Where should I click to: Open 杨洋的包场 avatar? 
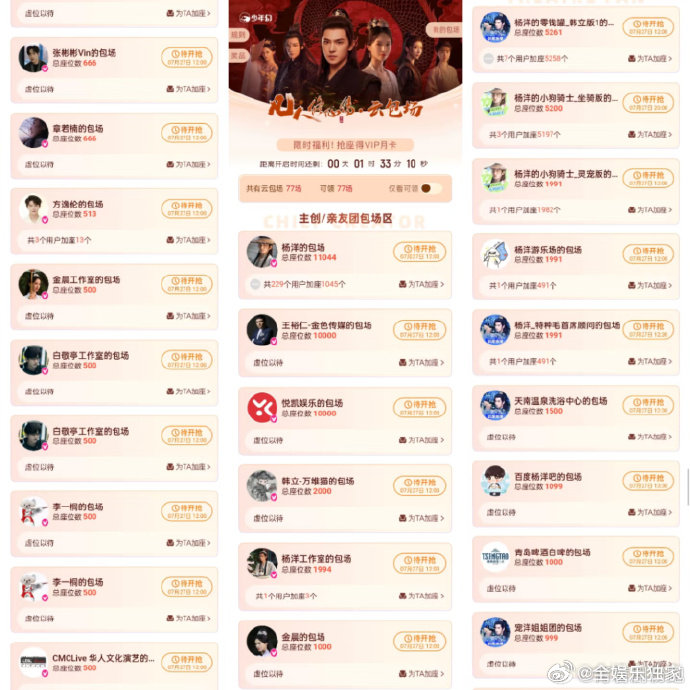coord(261,252)
